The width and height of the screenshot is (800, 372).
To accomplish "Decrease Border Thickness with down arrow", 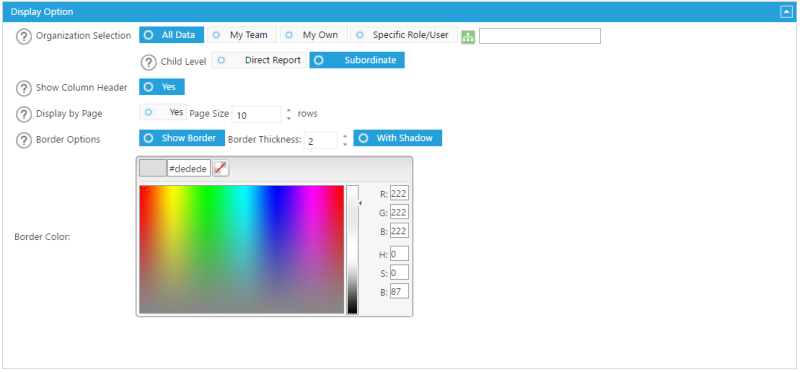I will pos(345,144).
